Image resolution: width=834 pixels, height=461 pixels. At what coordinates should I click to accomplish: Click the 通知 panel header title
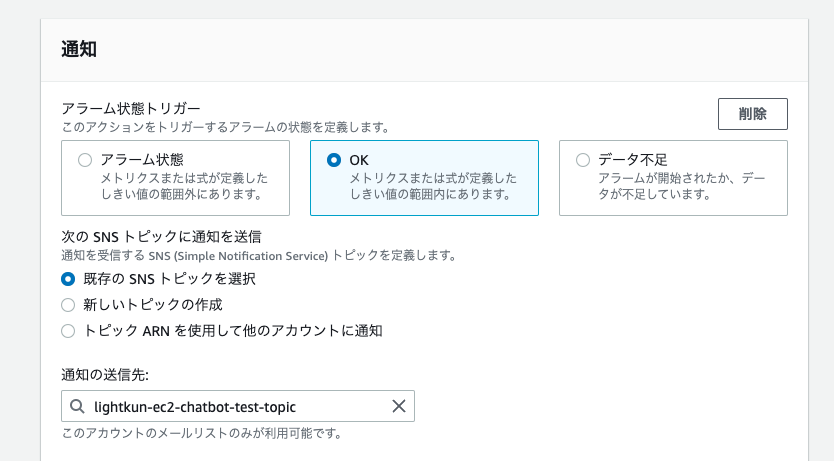click(x=79, y=49)
